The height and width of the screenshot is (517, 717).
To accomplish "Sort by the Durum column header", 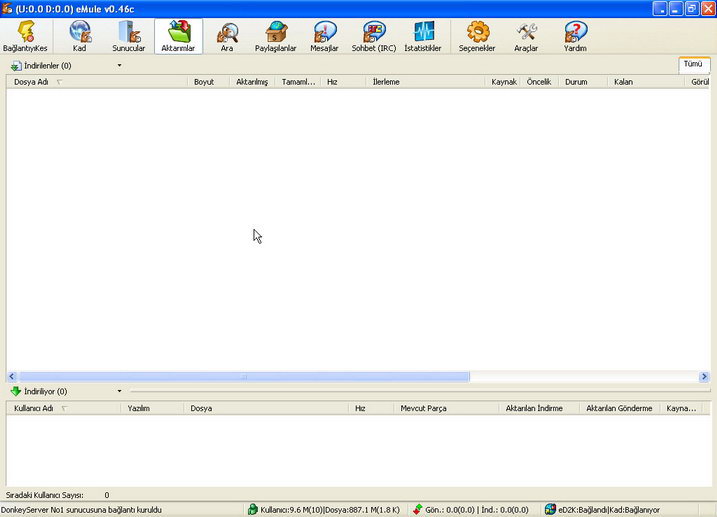I will tap(583, 82).
